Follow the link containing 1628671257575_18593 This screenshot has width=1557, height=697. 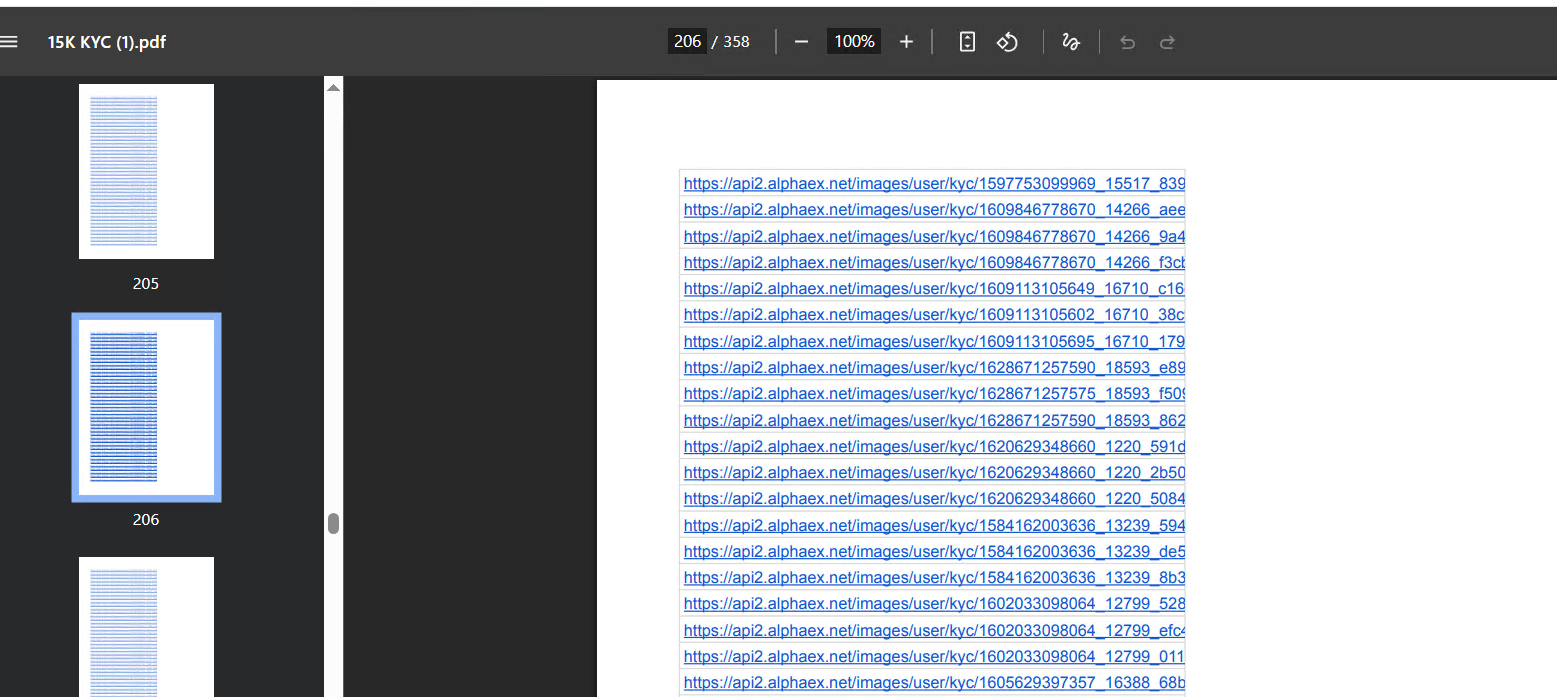tap(933, 394)
